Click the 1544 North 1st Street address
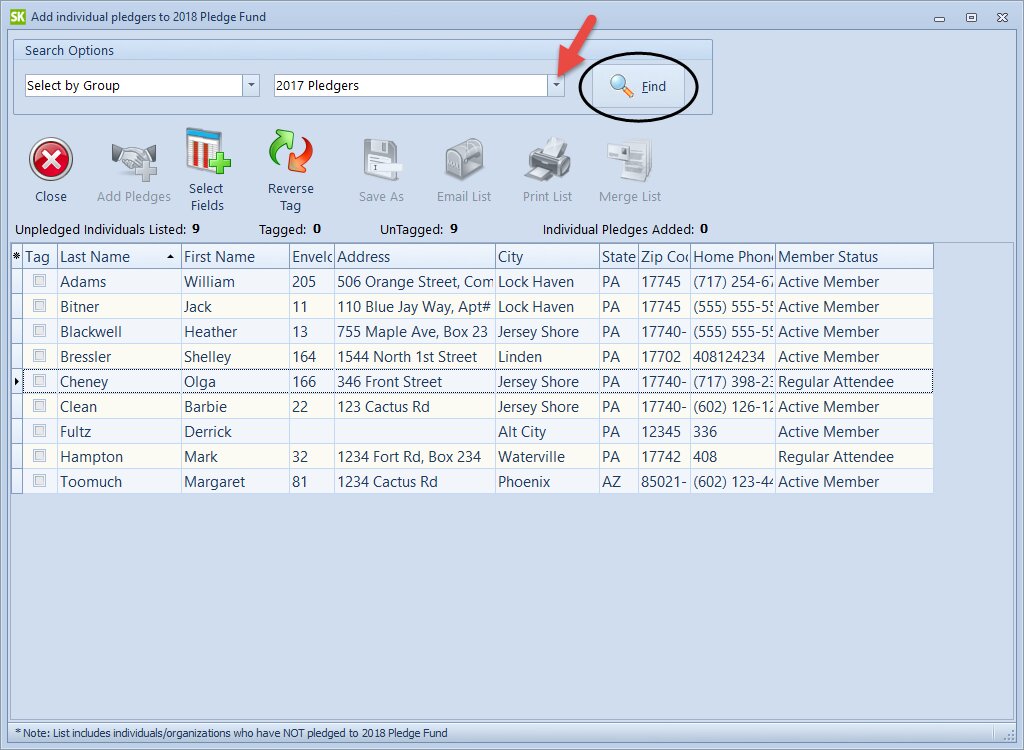 click(415, 357)
